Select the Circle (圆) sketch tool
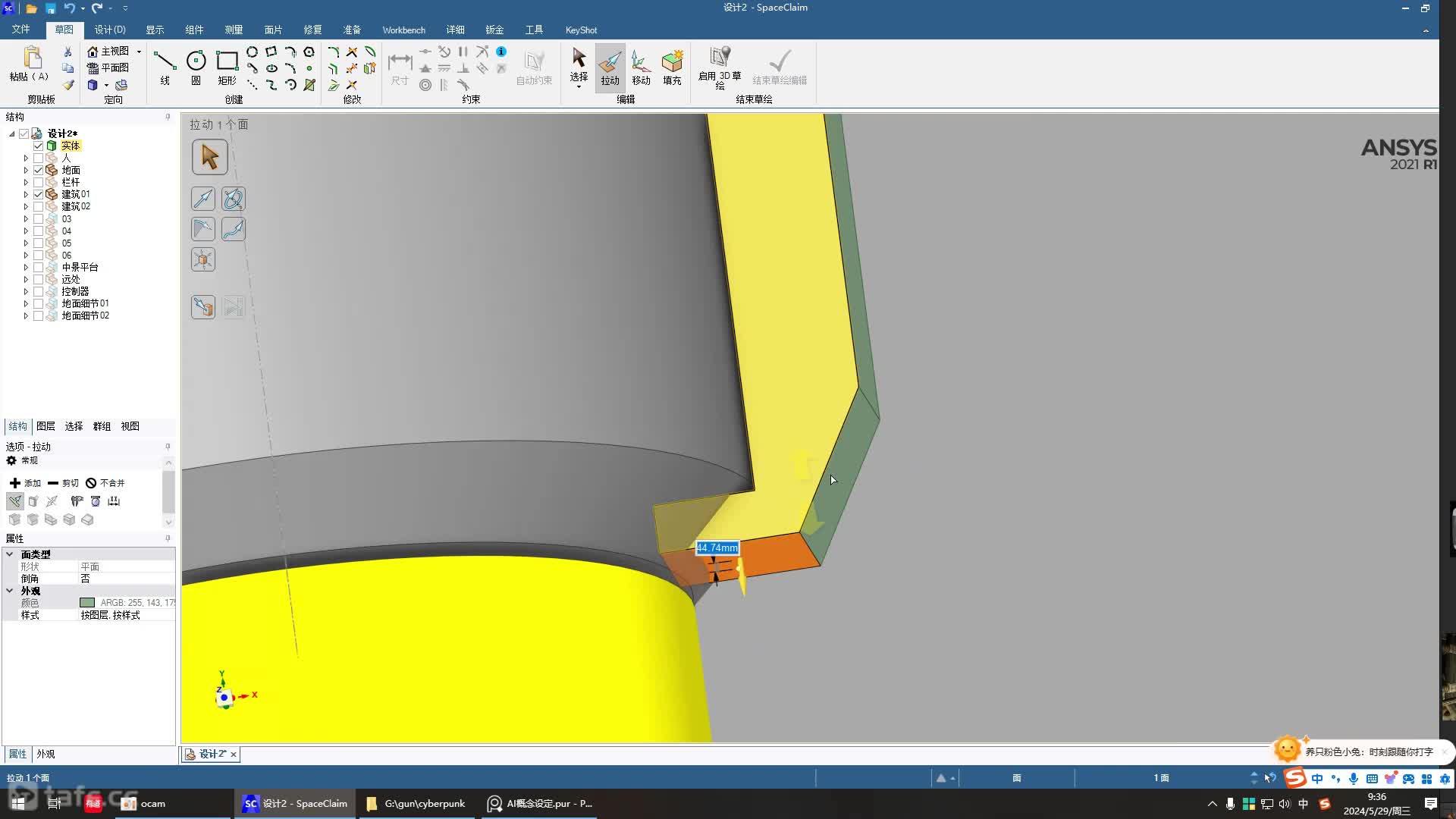The image size is (1456, 819). point(196,67)
